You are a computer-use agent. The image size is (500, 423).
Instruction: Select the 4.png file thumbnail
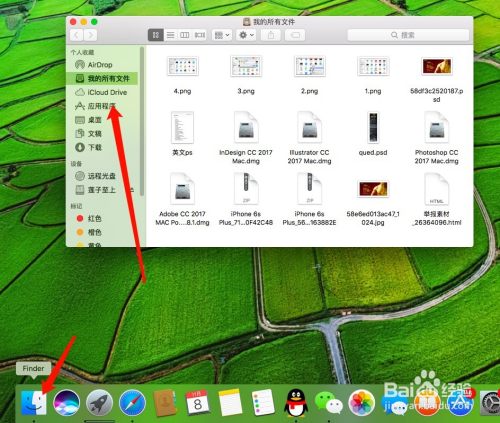[x=183, y=66]
